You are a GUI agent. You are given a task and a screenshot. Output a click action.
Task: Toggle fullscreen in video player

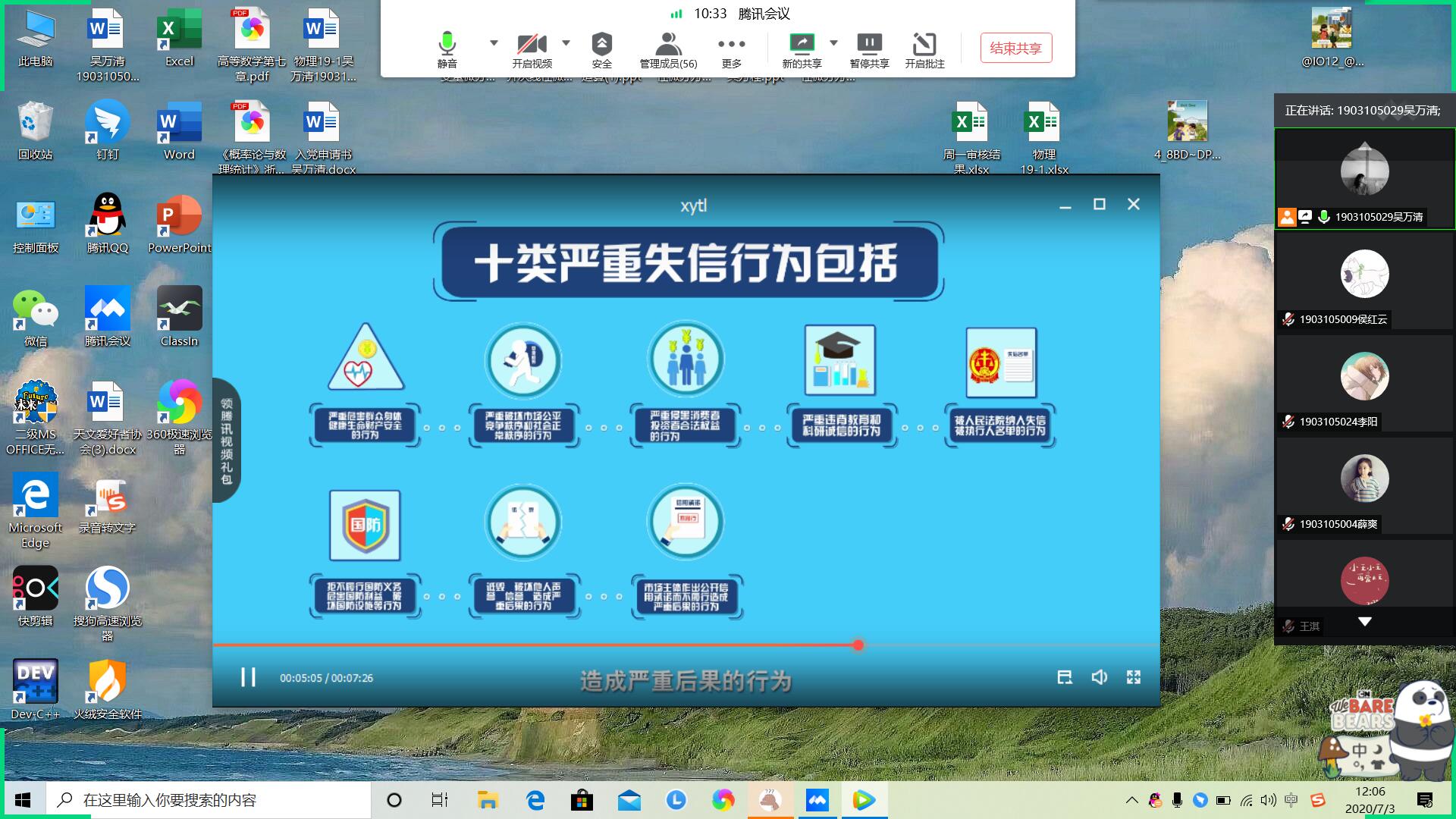1134,677
